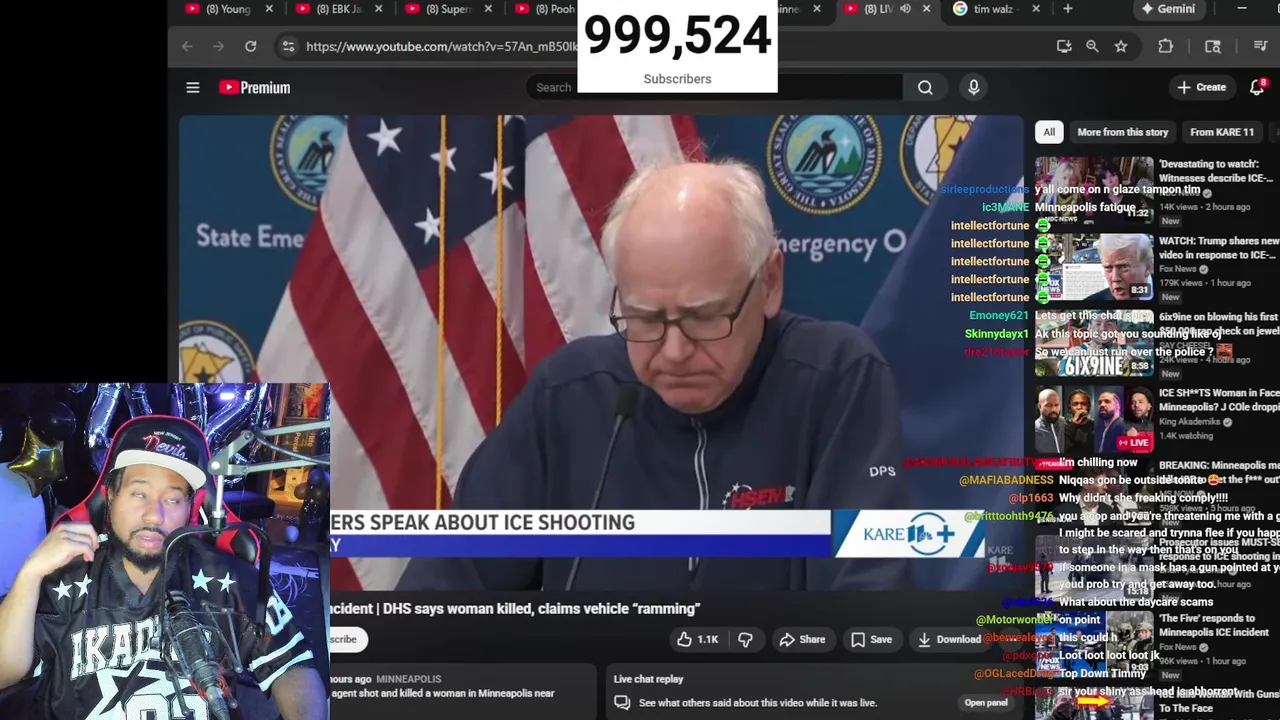Activate voice search microphone
1280x720 pixels.
[x=973, y=87]
